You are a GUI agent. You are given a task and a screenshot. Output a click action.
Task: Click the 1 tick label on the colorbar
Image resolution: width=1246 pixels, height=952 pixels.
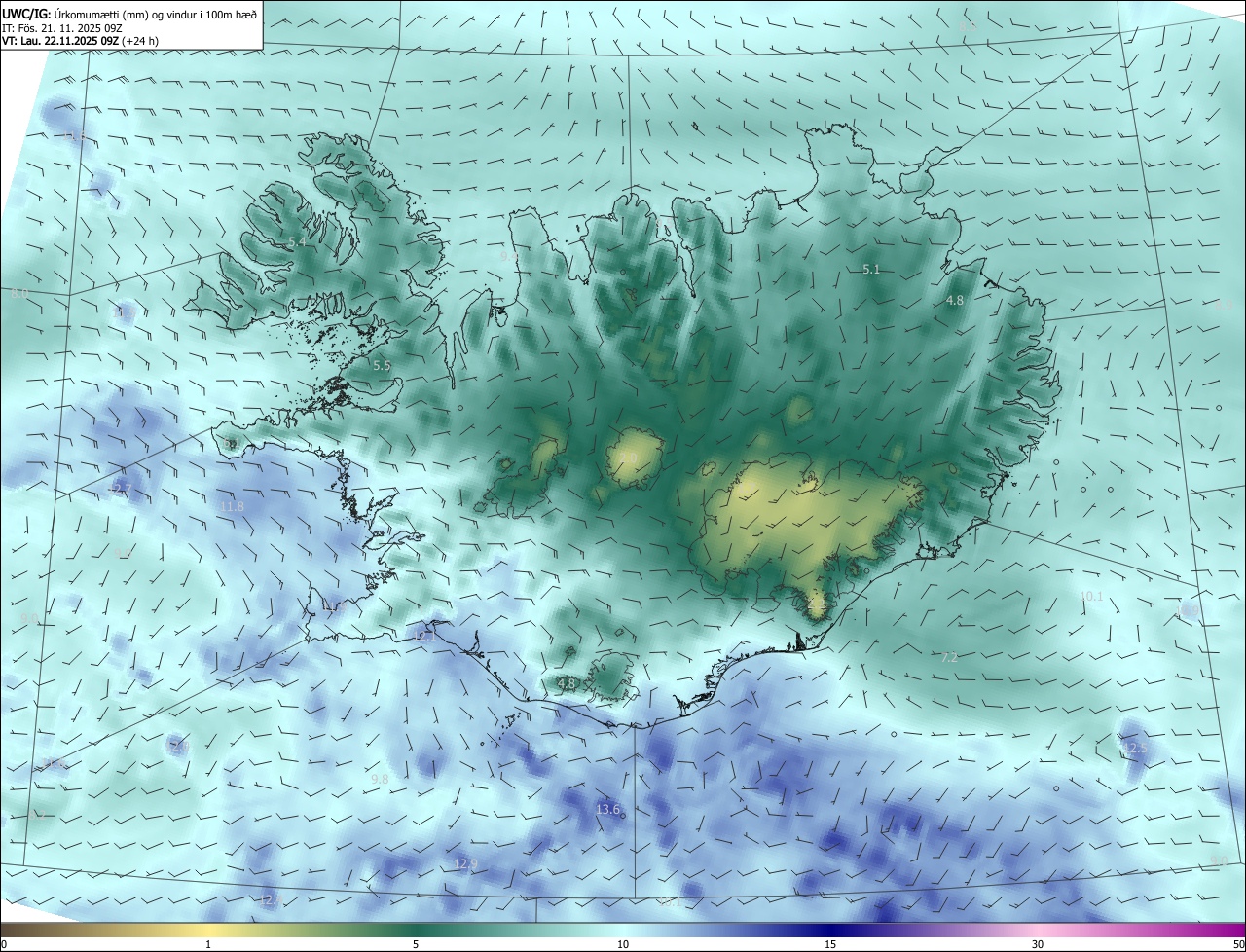click(x=208, y=944)
